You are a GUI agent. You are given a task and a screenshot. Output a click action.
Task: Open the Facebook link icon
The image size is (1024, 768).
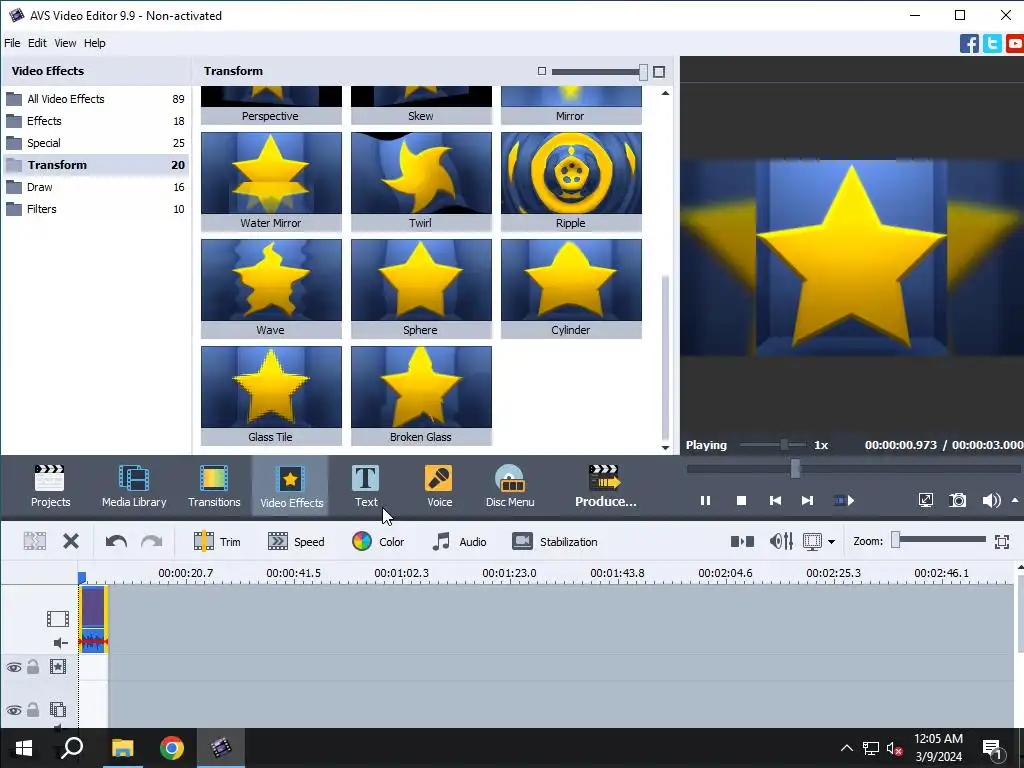(x=969, y=44)
